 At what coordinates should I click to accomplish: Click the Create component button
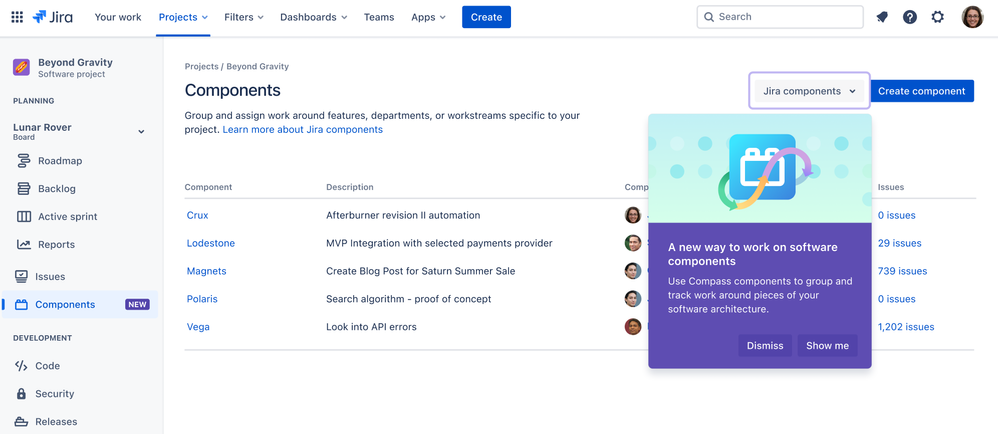pos(922,91)
